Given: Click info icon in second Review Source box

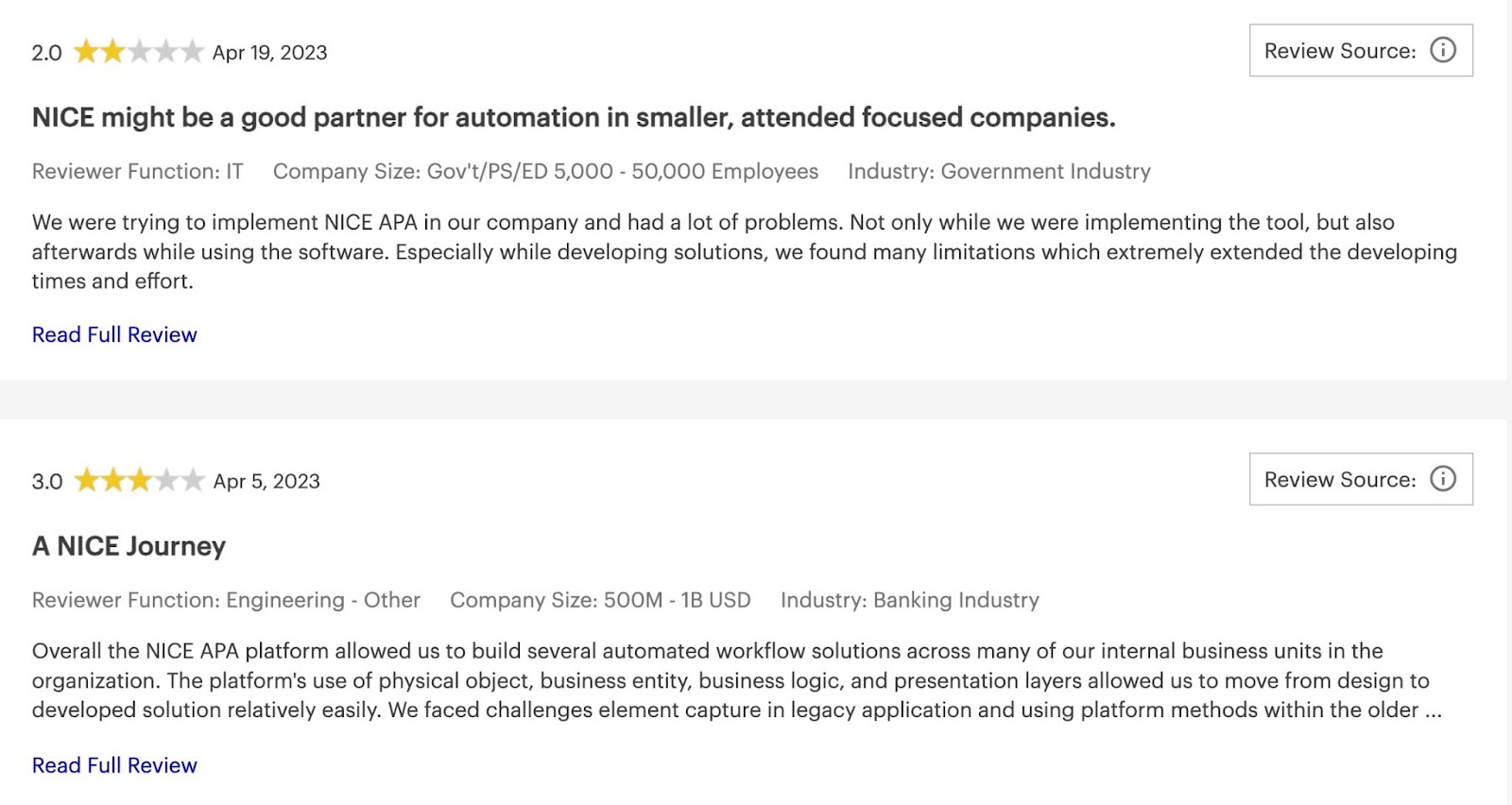Looking at the screenshot, I should click(x=1442, y=479).
